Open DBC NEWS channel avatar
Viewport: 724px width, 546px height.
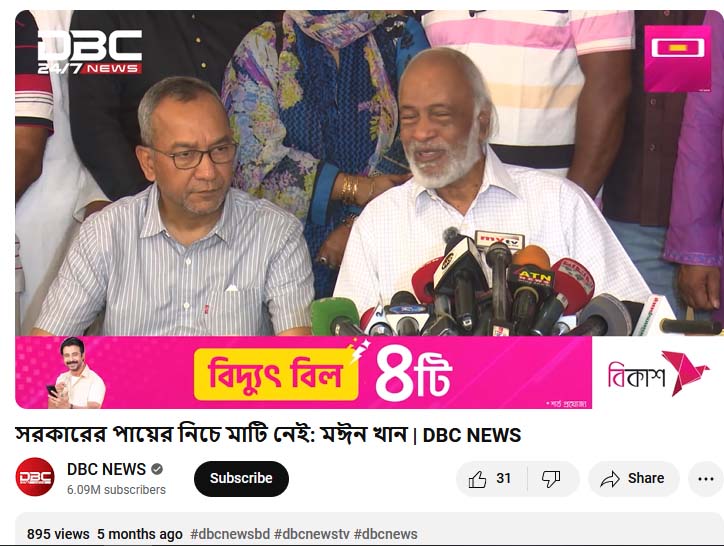(35, 477)
